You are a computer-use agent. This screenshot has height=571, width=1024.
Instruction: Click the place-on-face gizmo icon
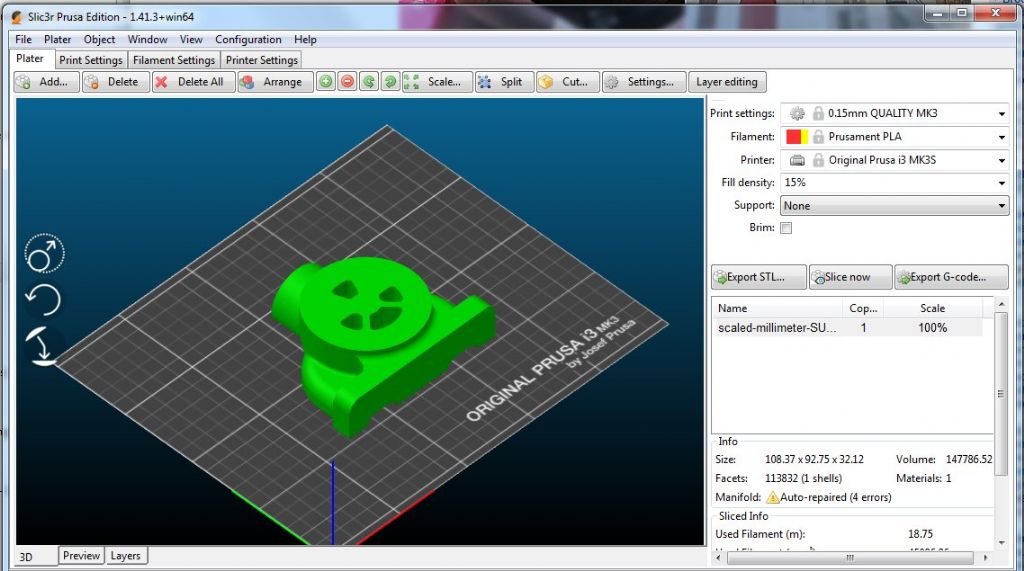click(43, 346)
